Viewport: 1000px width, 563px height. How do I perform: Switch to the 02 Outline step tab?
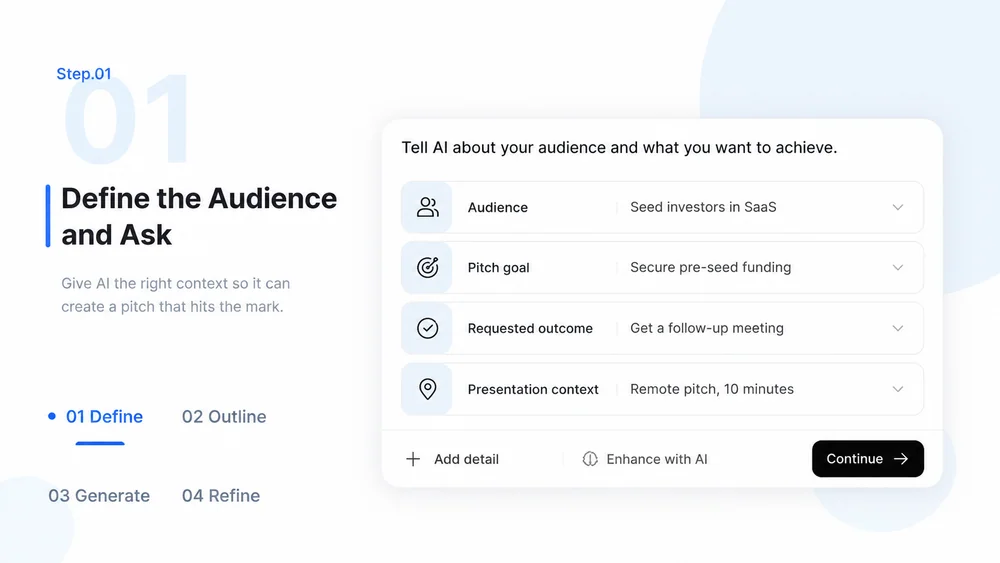point(224,416)
